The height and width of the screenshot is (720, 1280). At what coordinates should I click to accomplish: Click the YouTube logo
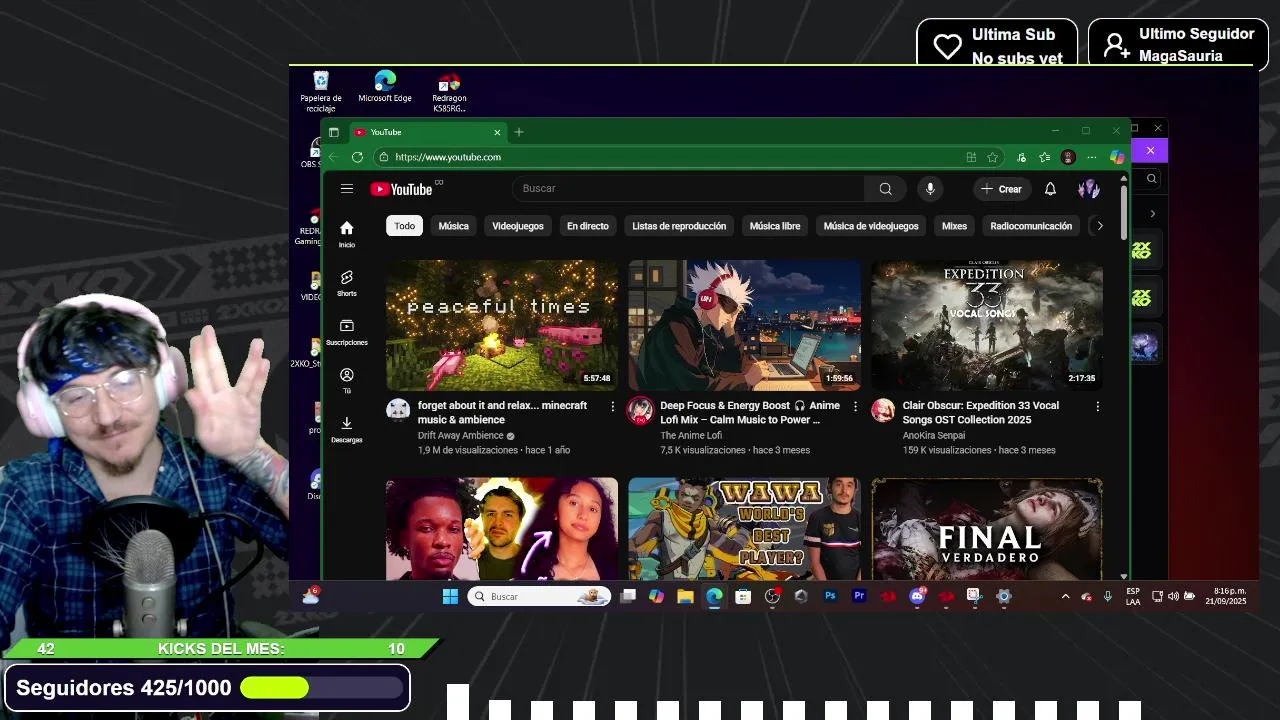click(401, 189)
